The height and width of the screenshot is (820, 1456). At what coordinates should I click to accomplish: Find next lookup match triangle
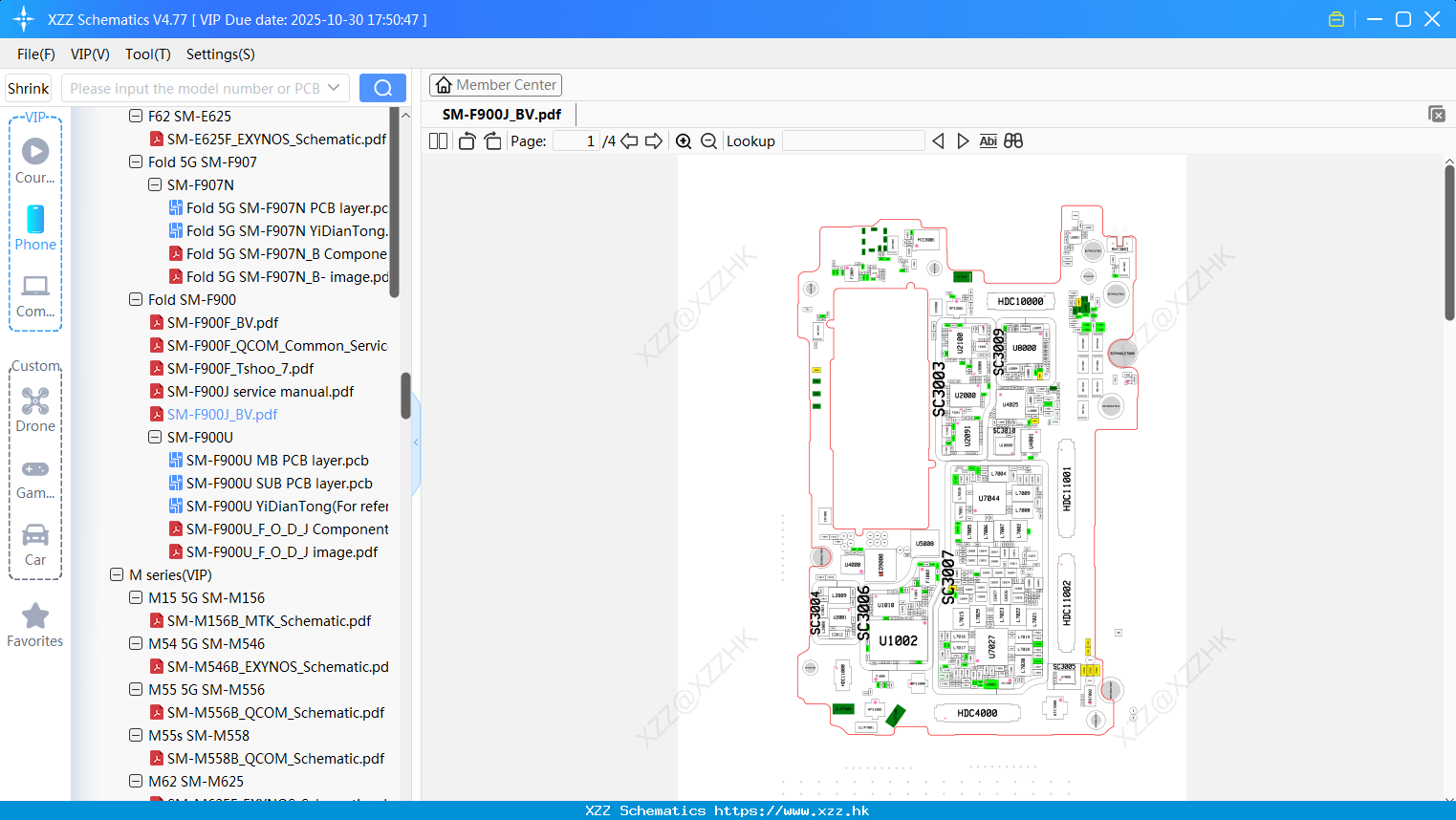coord(963,140)
